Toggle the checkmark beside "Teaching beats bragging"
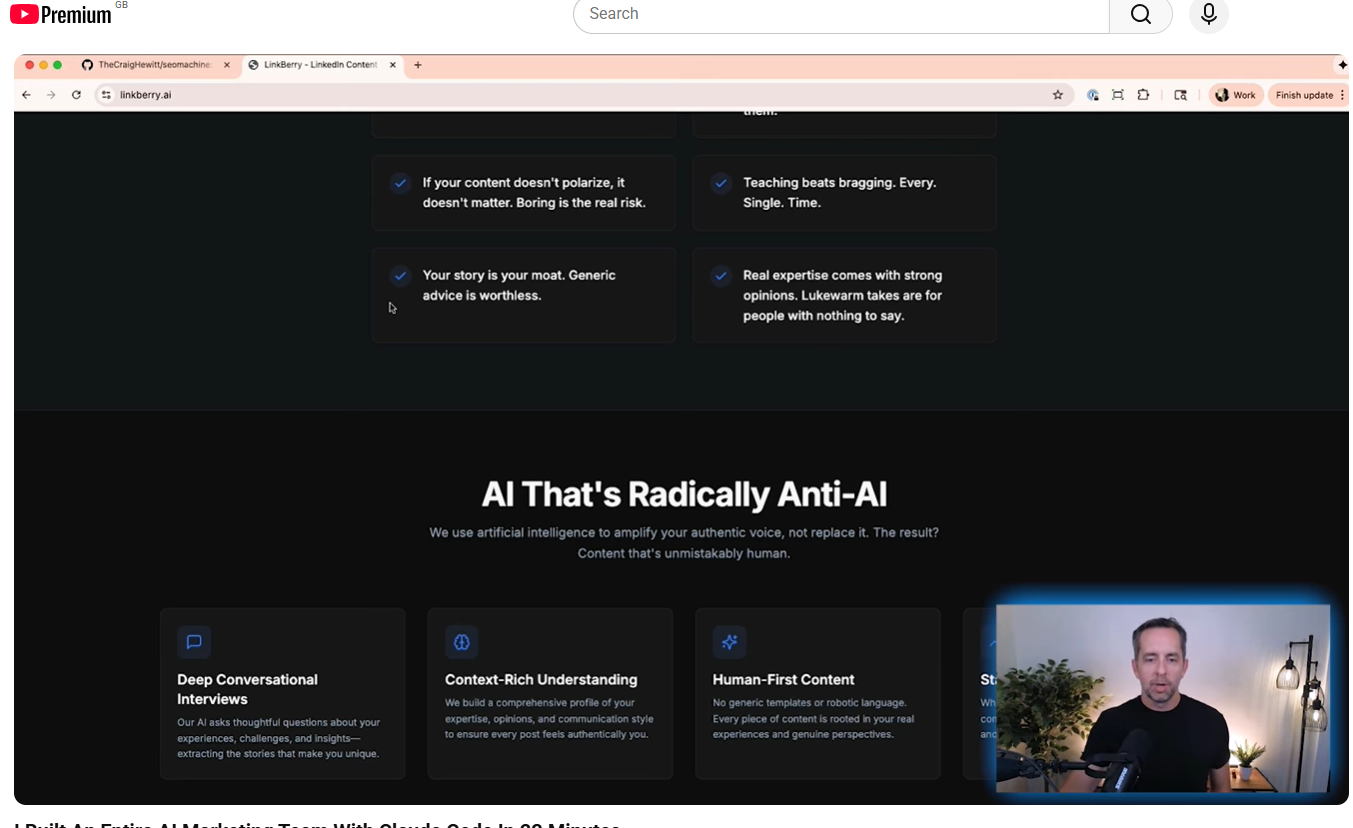This screenshot has height=828, width=1353. pyautogui.click(x=720, y=183)
